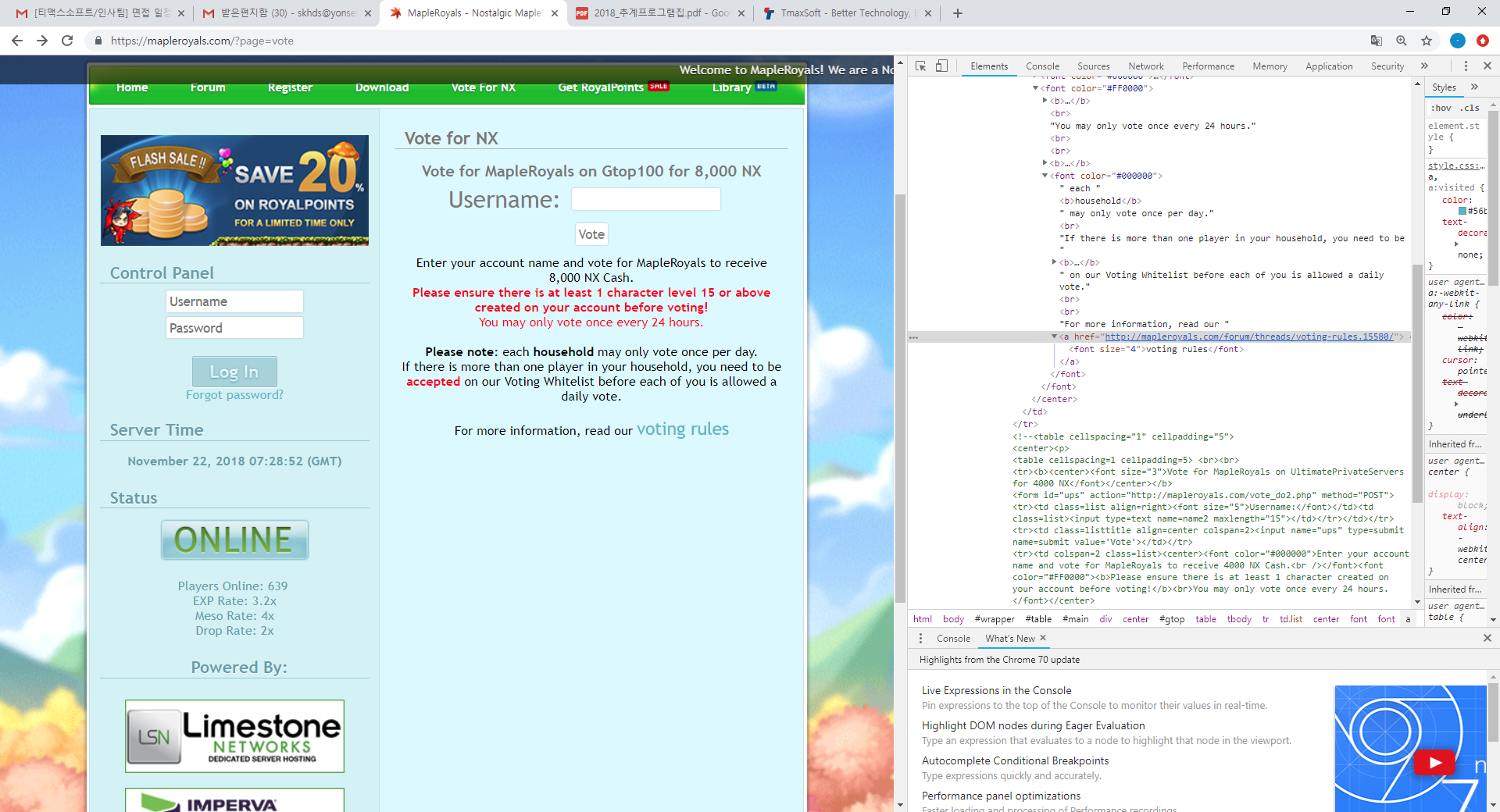
Task: Open drawer three-dot menu beside Console
Action: point(920,638)
